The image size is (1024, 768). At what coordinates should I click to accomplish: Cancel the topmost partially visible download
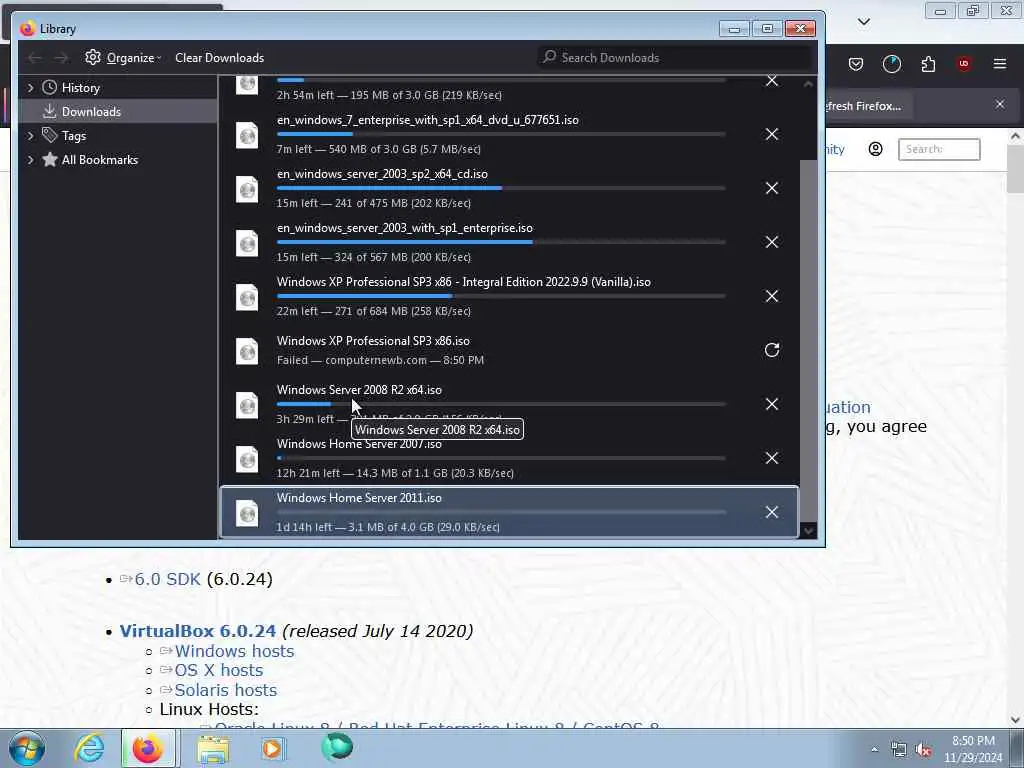[772, 81]
